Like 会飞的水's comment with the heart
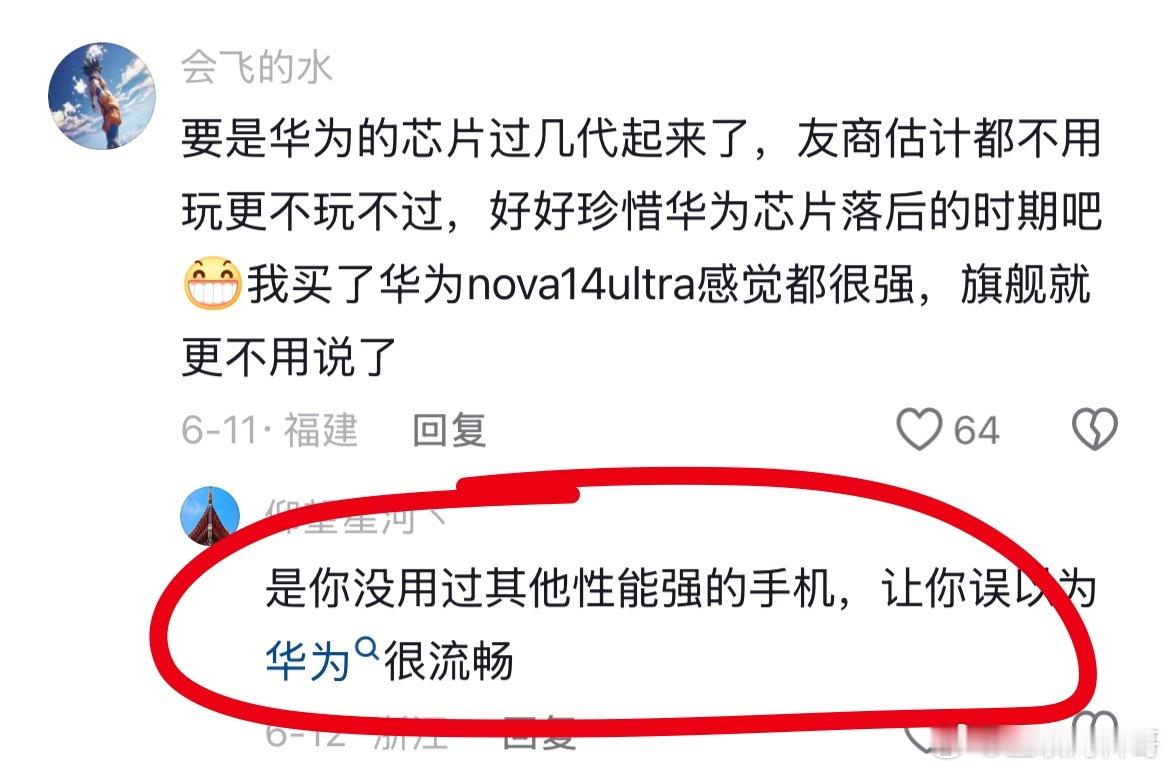The image size is (1170, 771). click(x=919, y=429)
